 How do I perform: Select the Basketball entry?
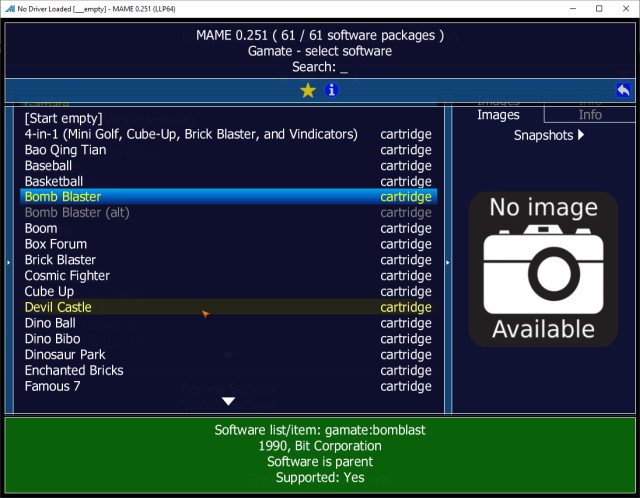pyautogui.click(x=229, y=181)
